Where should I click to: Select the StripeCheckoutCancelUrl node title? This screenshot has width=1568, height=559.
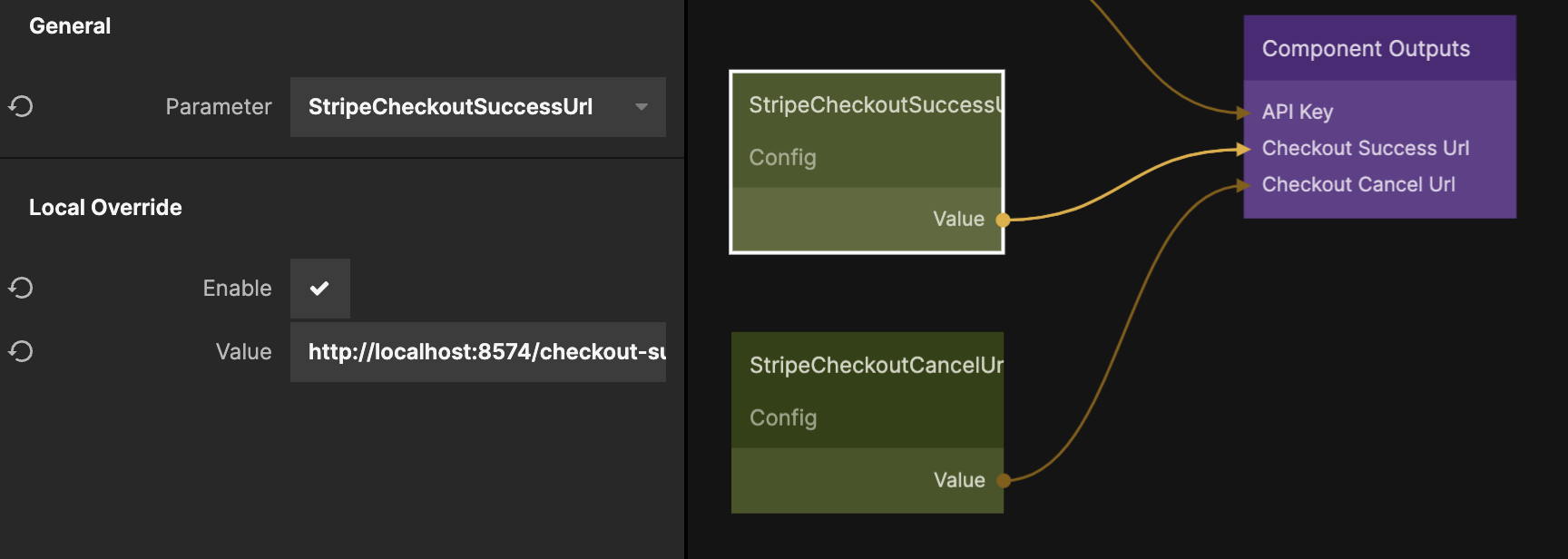[876, 366]
